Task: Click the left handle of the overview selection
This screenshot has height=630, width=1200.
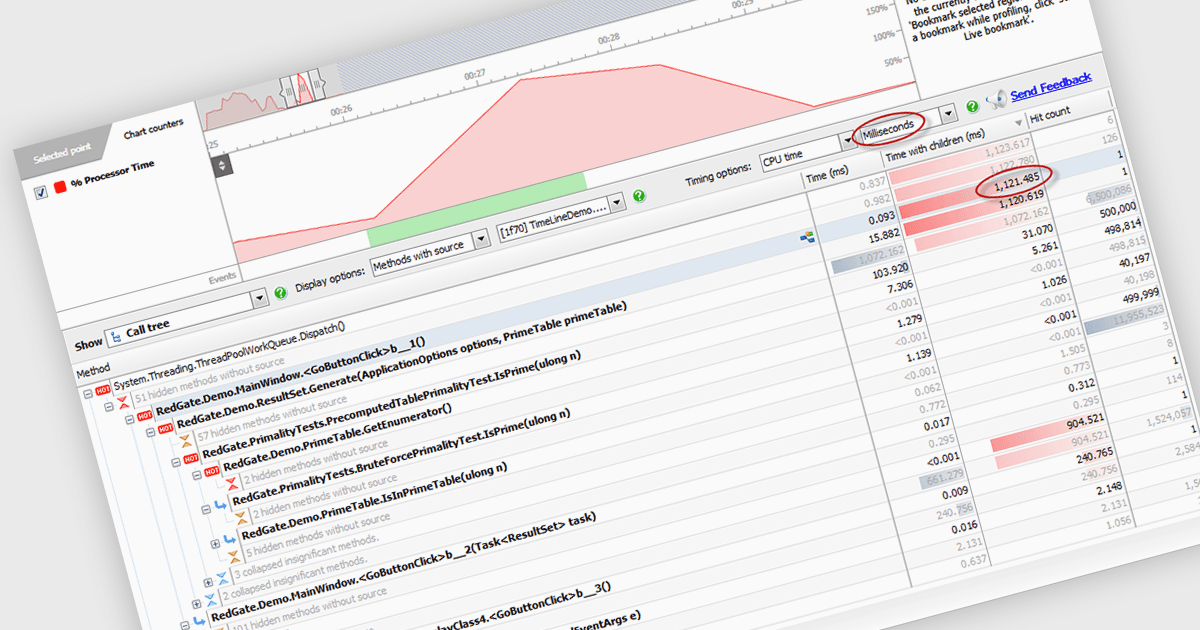Action: tap(287, 91)
